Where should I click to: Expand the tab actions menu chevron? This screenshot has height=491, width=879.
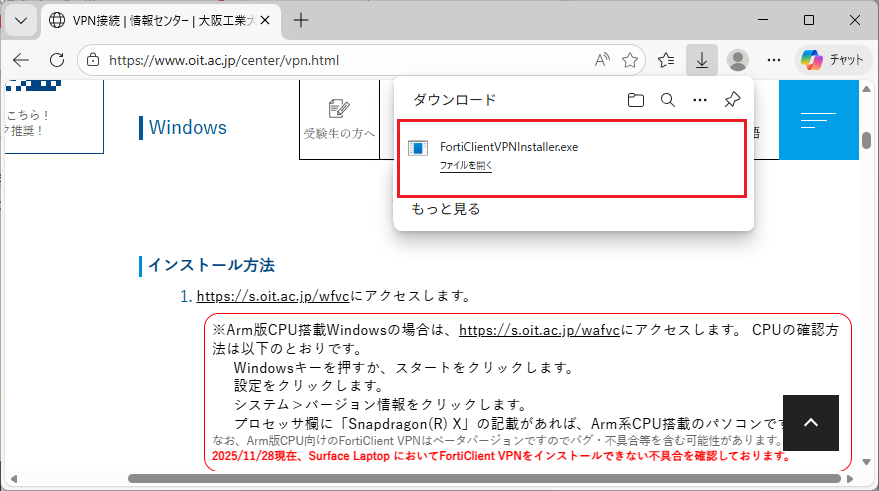click(x=22, y=20)
